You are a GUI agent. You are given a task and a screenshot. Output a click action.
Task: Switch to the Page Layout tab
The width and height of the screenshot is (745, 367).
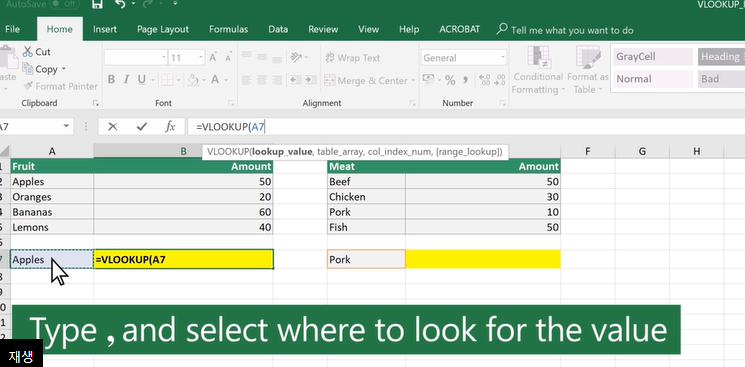163,29
